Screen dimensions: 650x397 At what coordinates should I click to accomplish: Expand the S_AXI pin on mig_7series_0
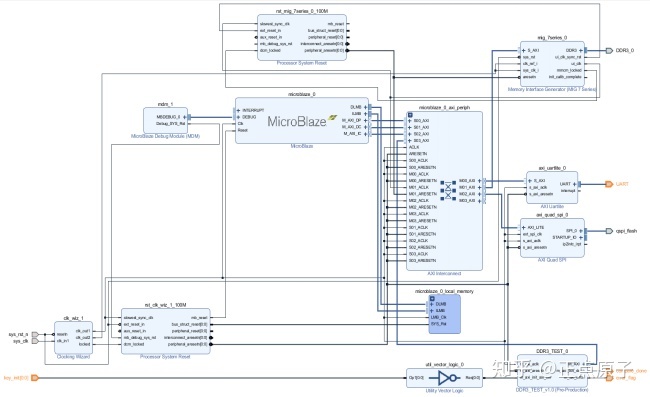tap(524, 51)
